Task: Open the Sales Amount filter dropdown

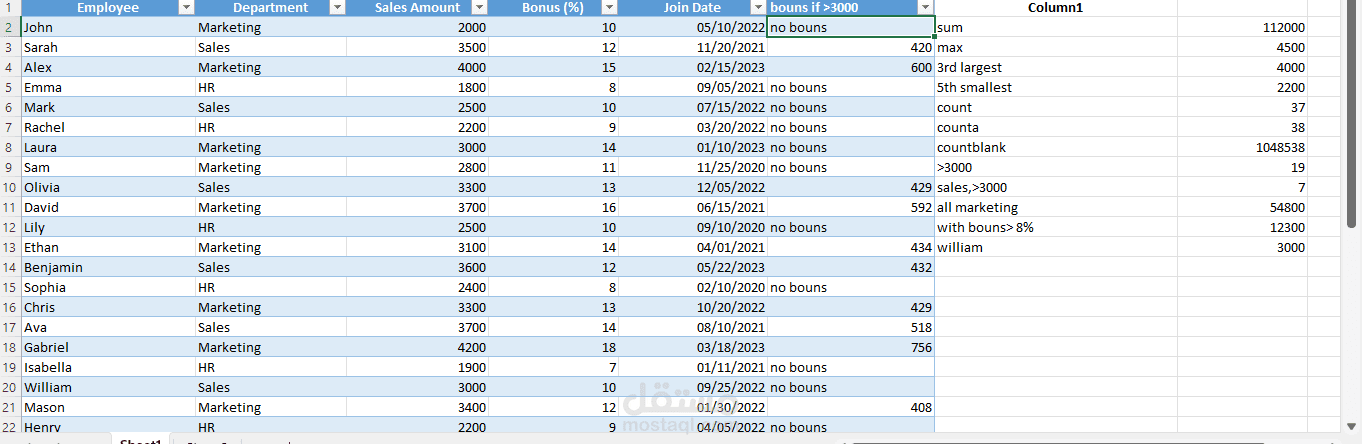Action: (479, 7)
